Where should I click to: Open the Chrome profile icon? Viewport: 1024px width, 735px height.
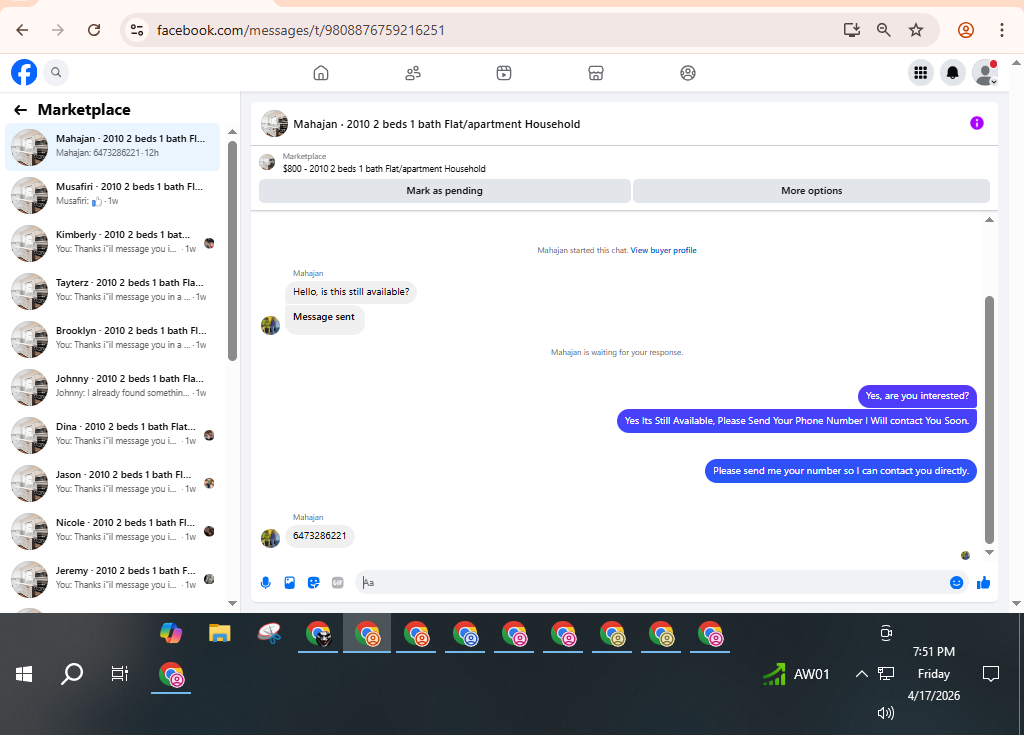(x=966, y=30)
